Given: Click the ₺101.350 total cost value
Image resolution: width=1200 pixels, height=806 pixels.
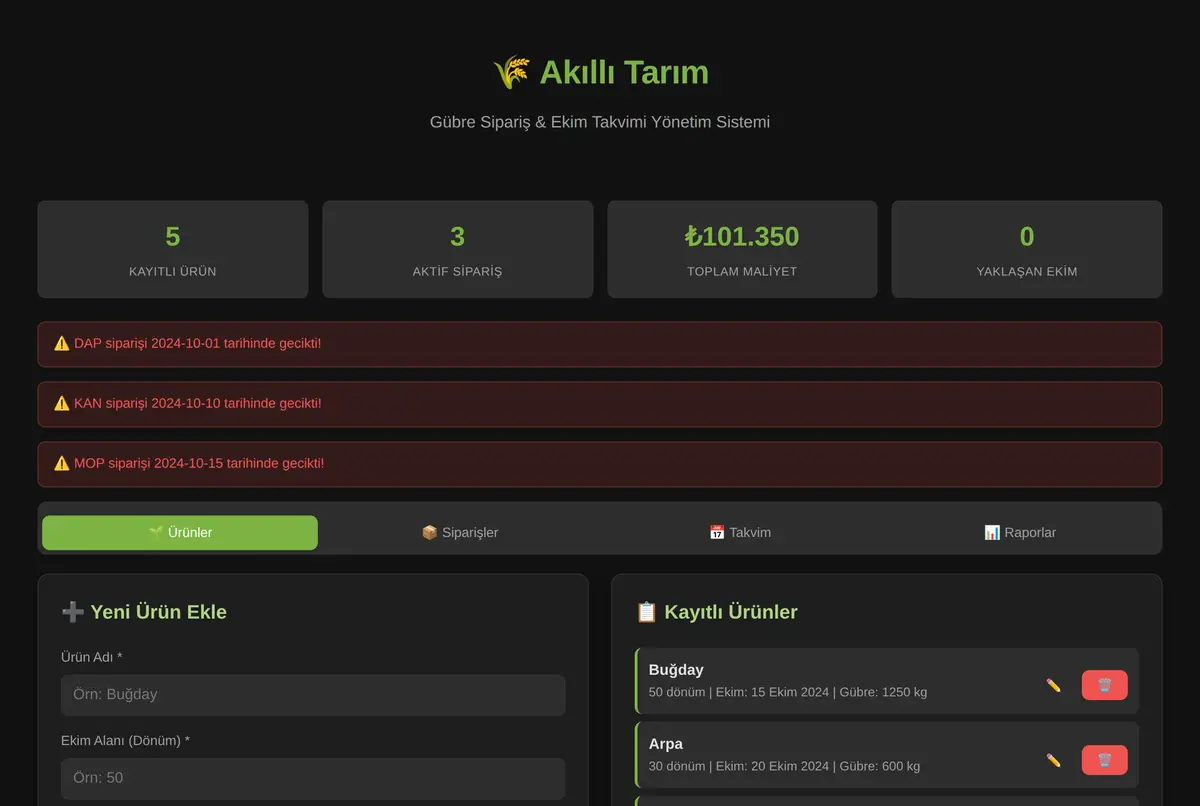Looking at the screenshot, I should click(742, 237).
